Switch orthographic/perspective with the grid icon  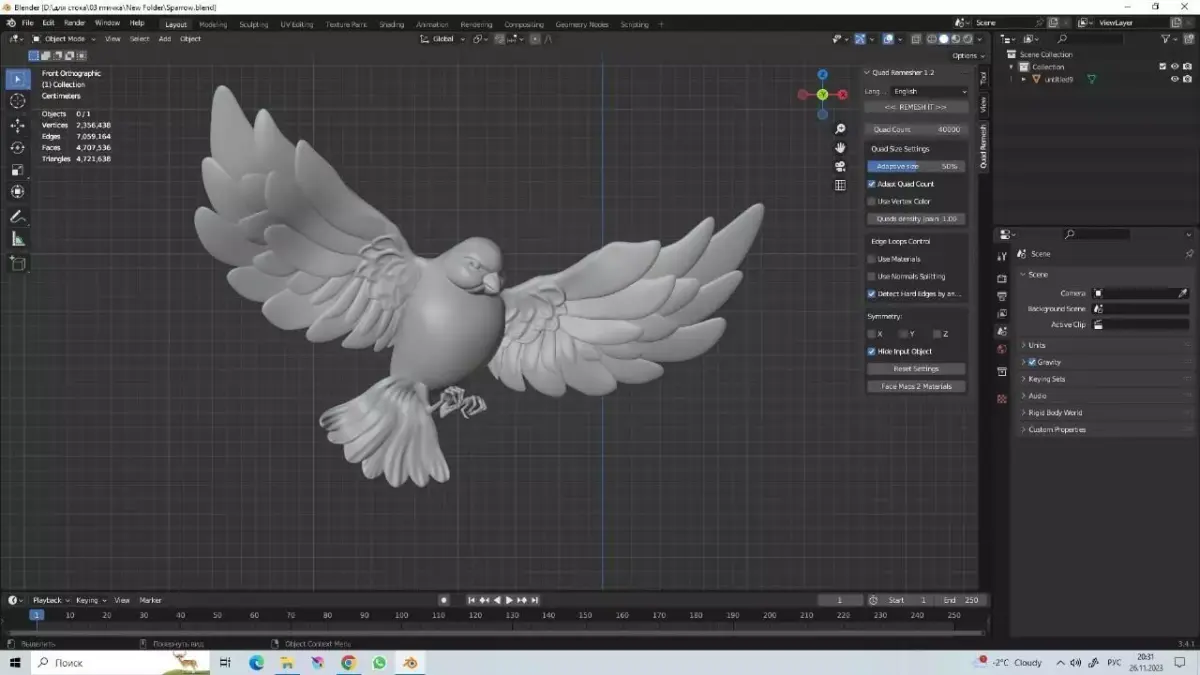(841, 185)
